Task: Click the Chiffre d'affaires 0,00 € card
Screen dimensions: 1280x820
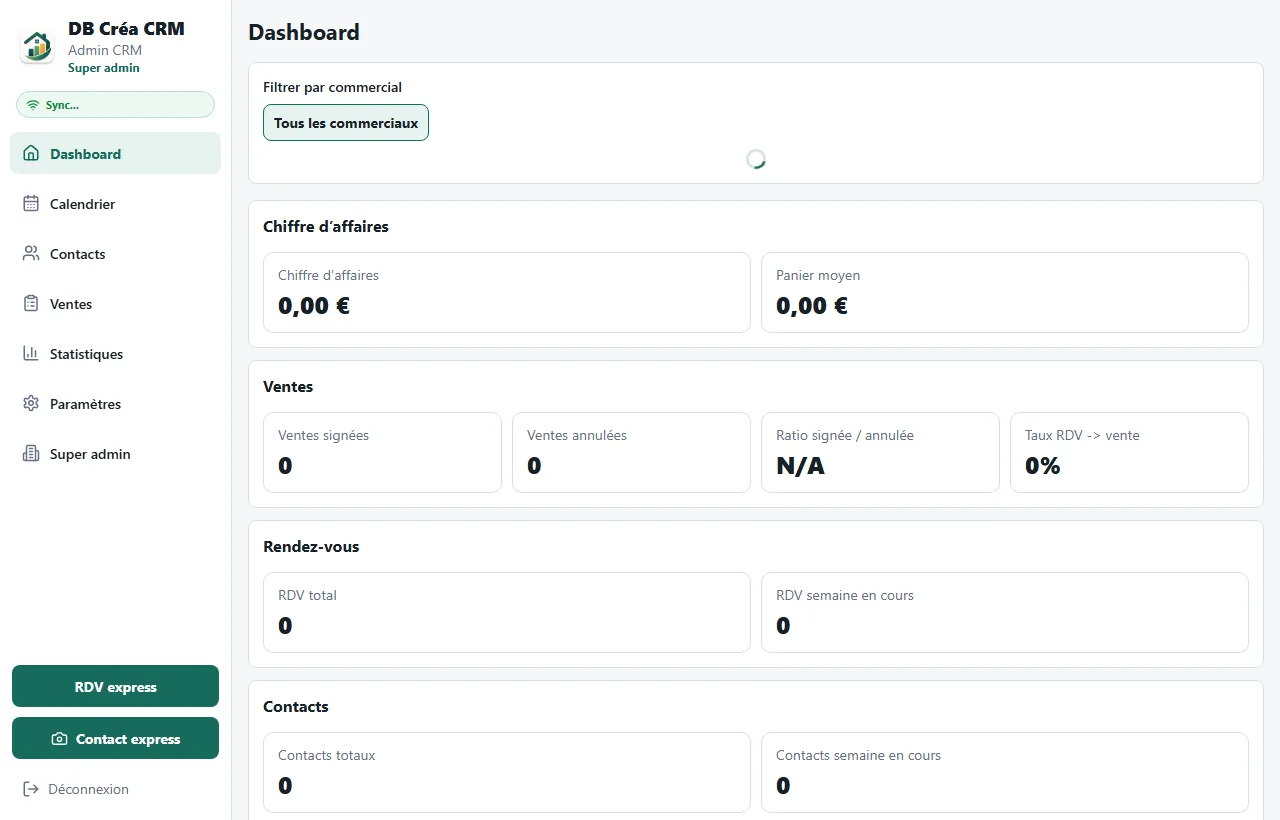Action: 506,292
